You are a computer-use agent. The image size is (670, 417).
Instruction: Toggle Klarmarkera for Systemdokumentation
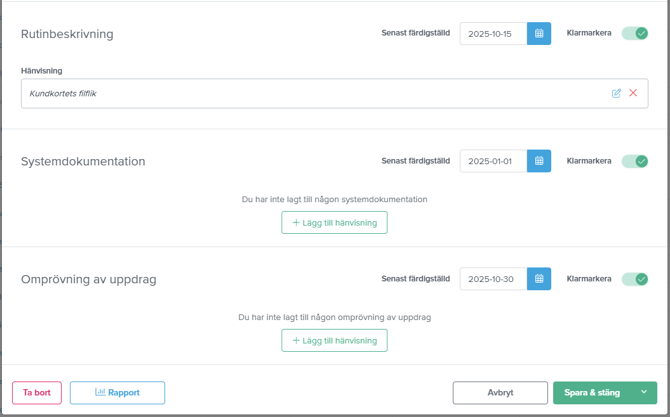635,161
